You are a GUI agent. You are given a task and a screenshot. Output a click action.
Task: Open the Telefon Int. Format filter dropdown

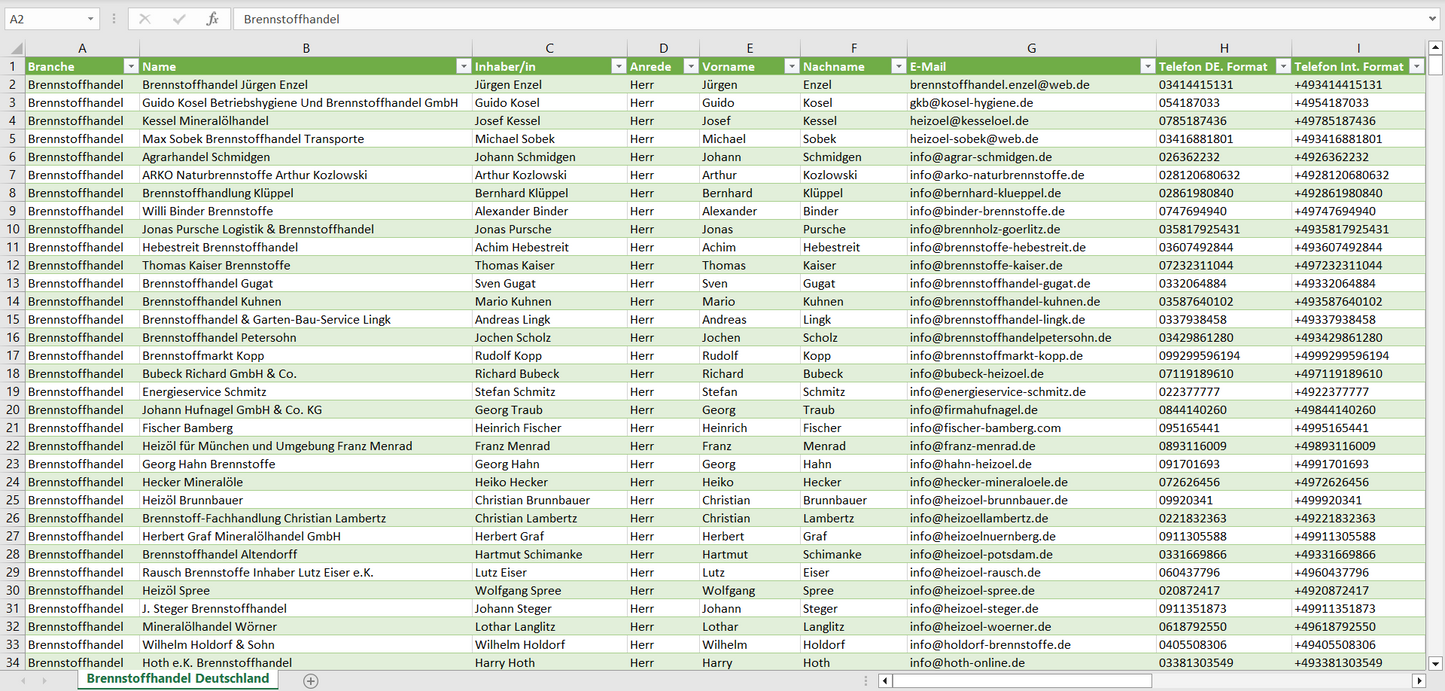tap(1416, 66)
